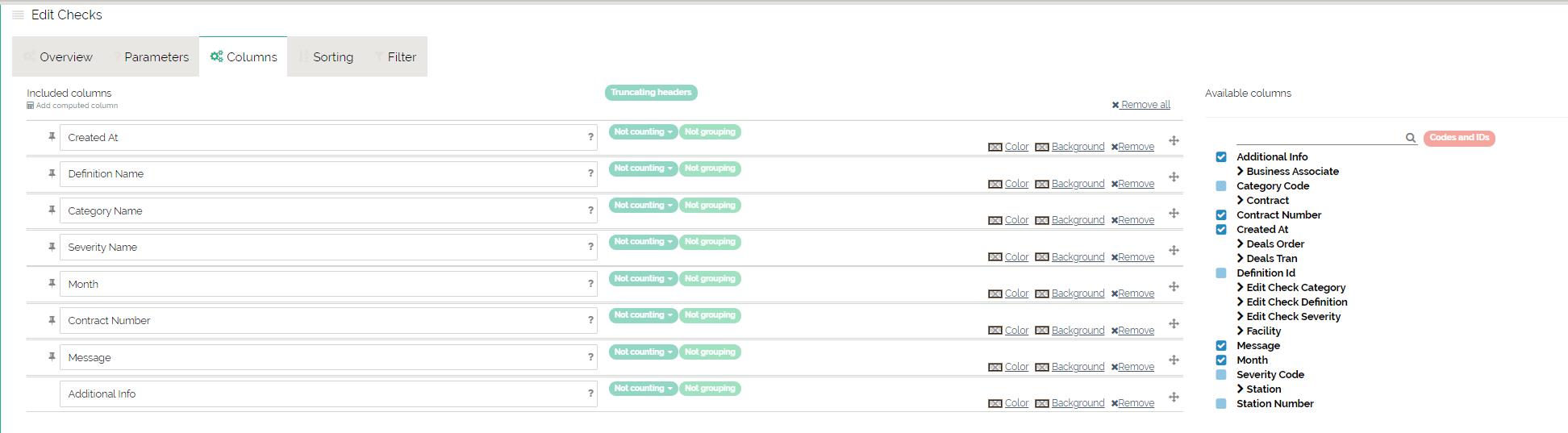
Task: Expand the Edit Check Severity node
Action: [x=1241, y=317]
